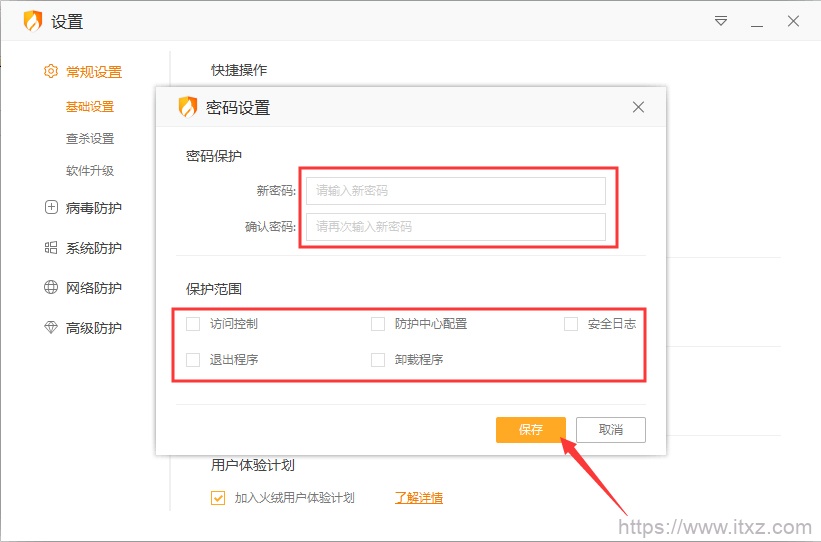821x542 pixels.
Task: Close the 密码设置 dialog
Action: (x=638, y=107)
